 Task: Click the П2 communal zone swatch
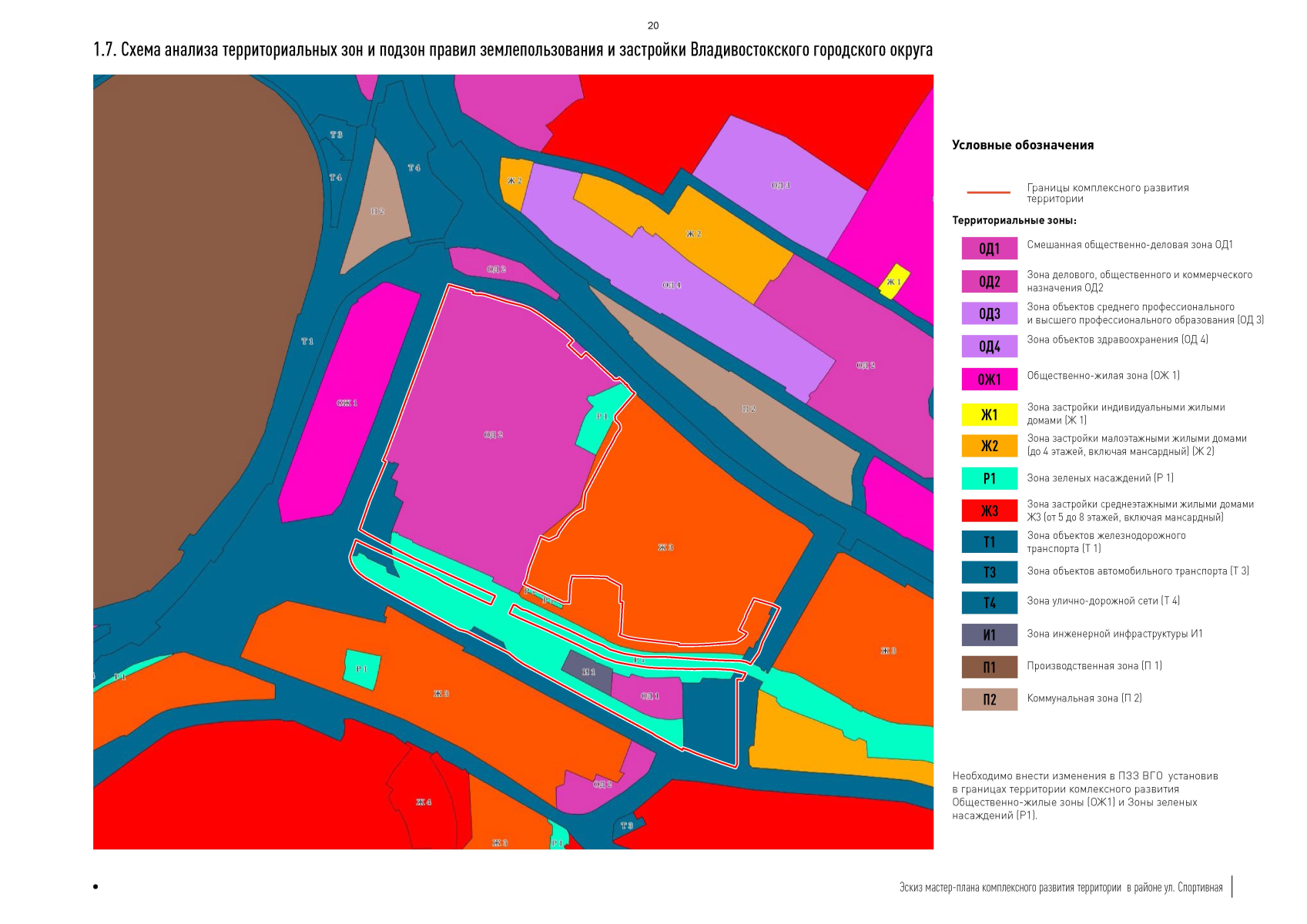989,699
